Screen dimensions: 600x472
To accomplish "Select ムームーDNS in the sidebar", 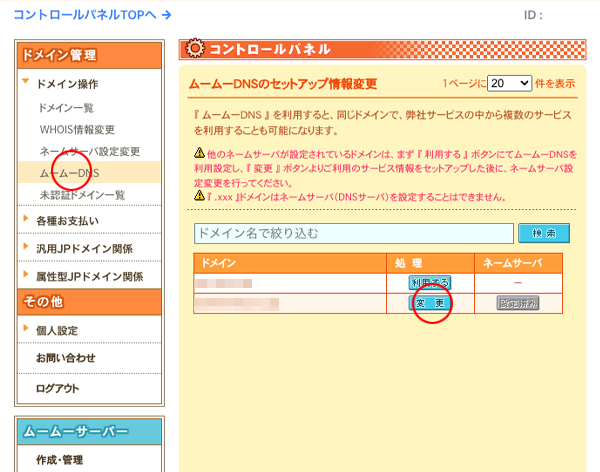I will [69, 173].
